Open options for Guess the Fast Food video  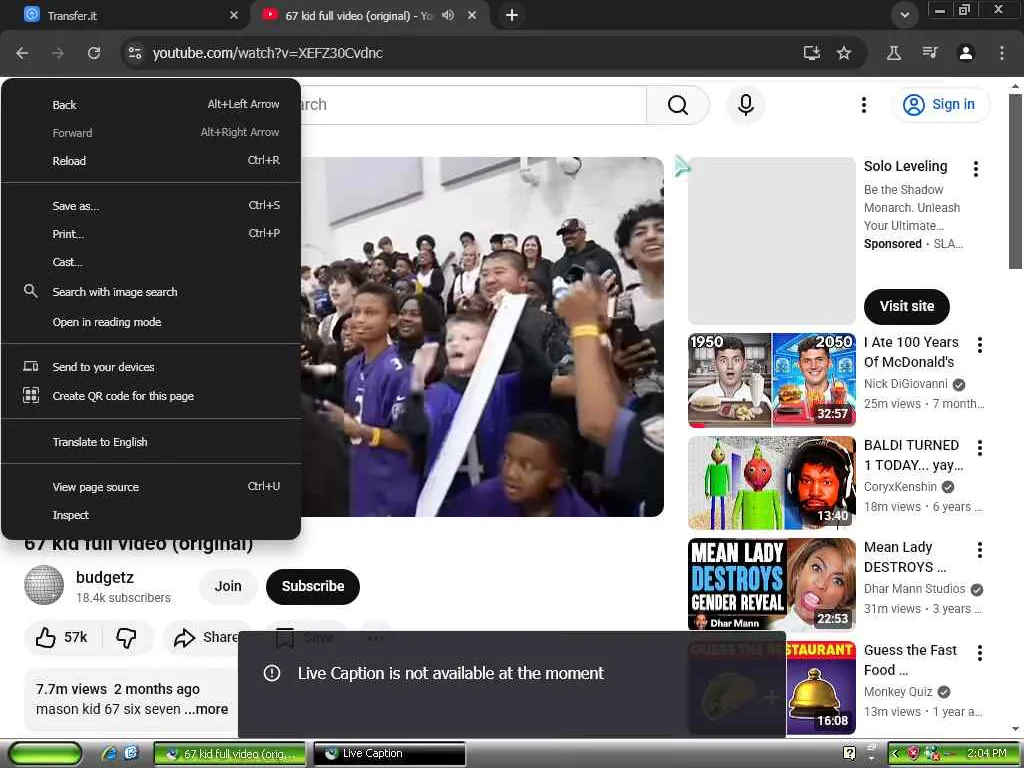point(980,652)
